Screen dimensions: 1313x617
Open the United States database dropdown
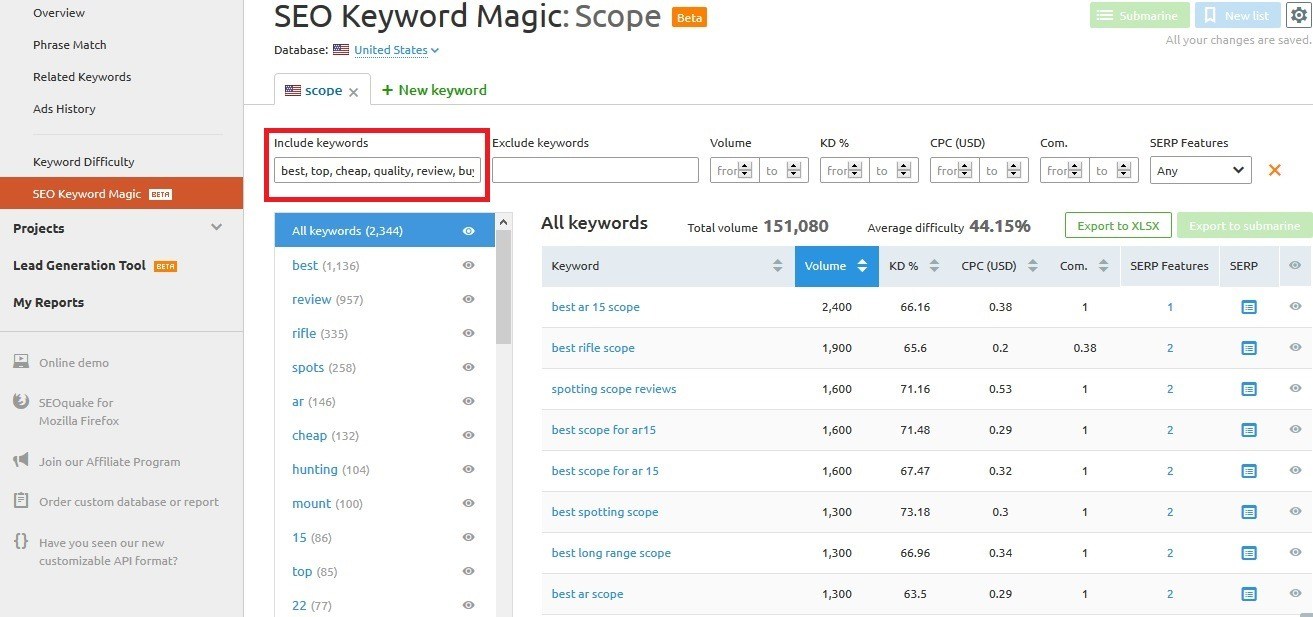[396, 50]
